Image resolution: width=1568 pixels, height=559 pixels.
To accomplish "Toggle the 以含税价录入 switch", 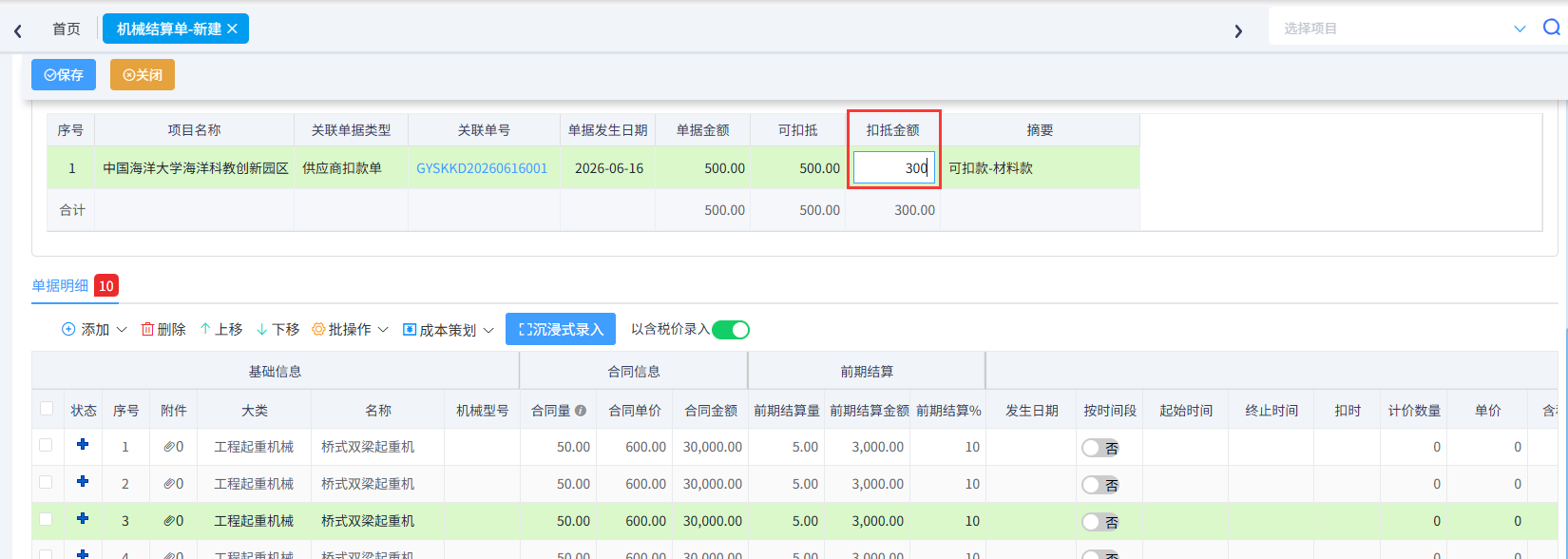I will 731,330.
